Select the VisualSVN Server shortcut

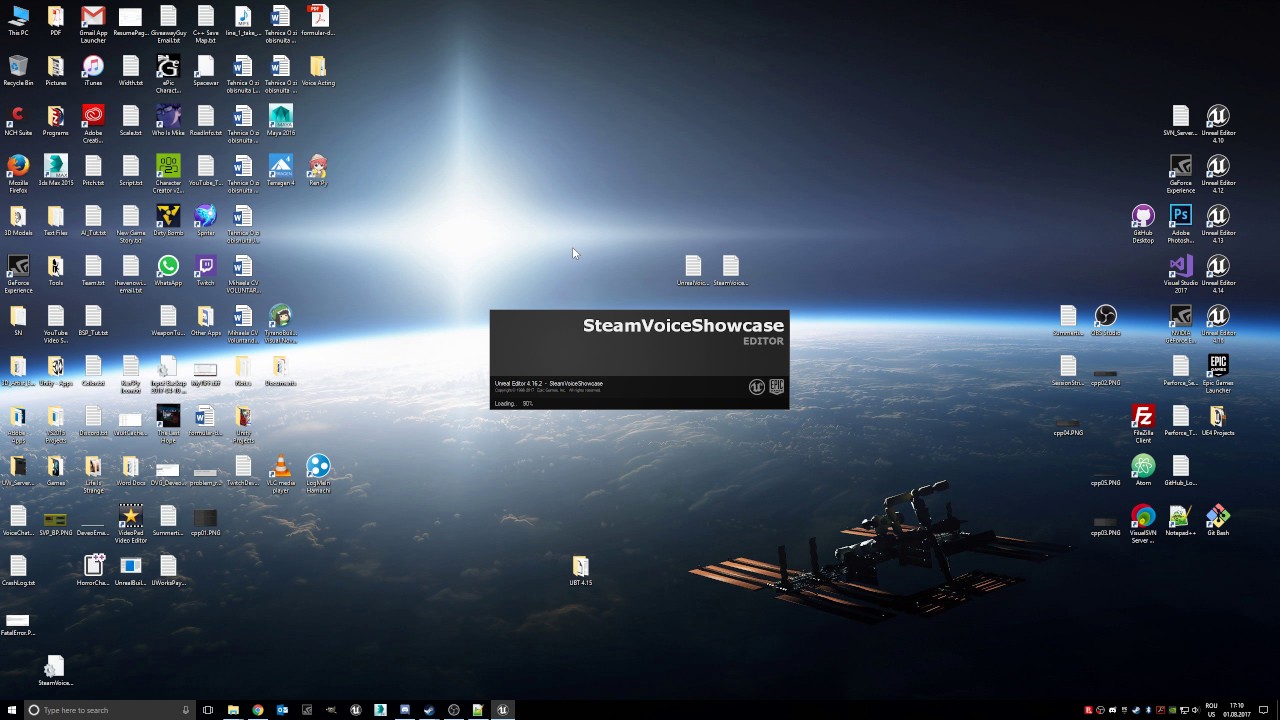(1143, 524)
